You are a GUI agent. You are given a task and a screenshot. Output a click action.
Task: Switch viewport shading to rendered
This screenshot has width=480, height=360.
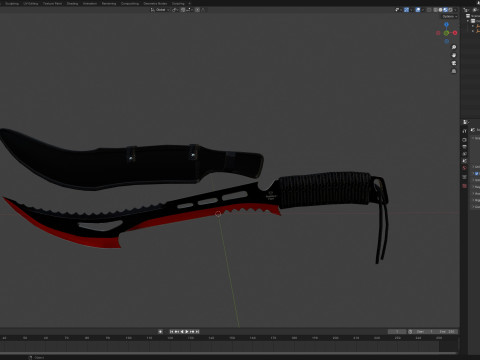[x=451, y=10]
